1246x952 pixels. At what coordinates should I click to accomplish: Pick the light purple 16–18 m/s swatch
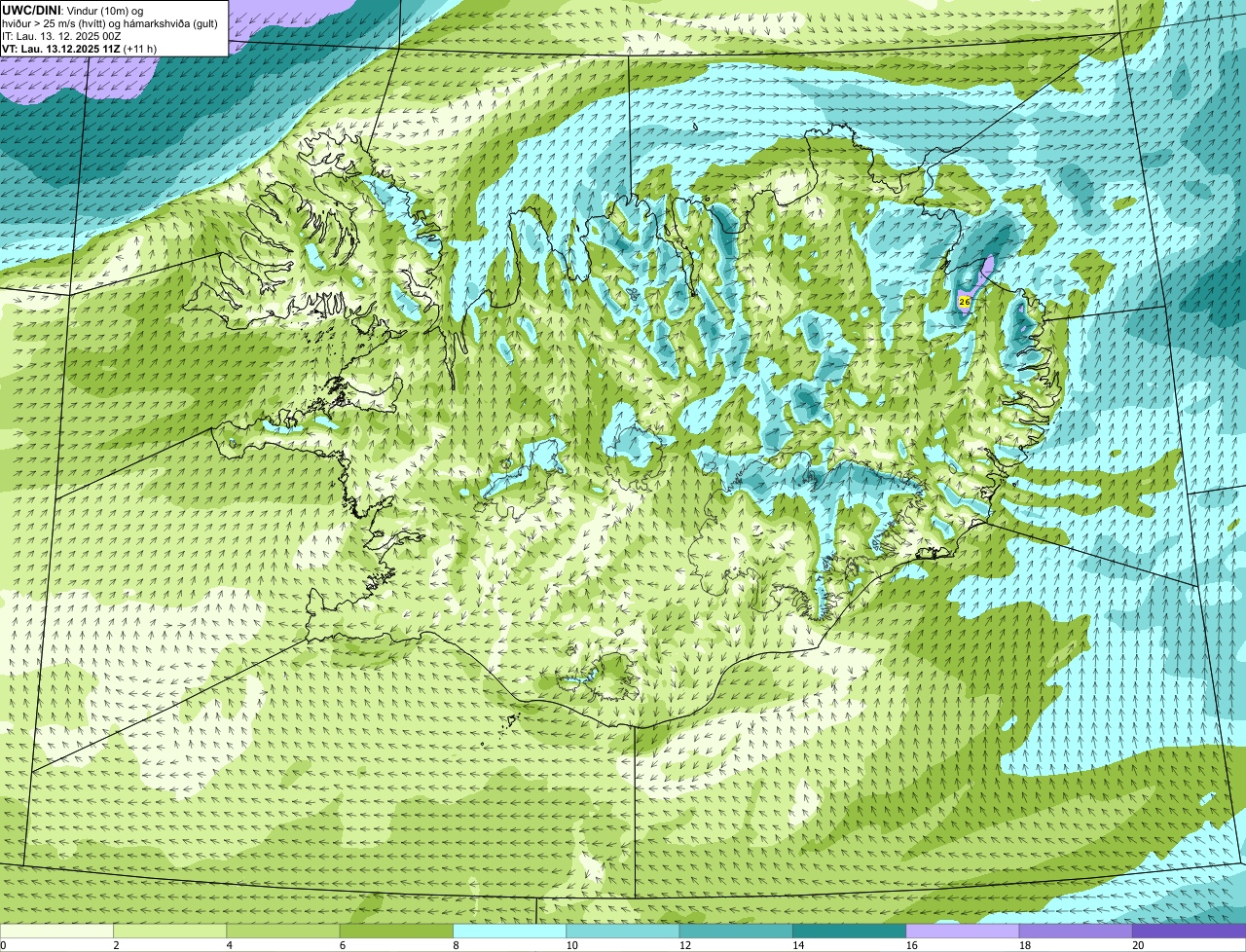pos(963,931)
